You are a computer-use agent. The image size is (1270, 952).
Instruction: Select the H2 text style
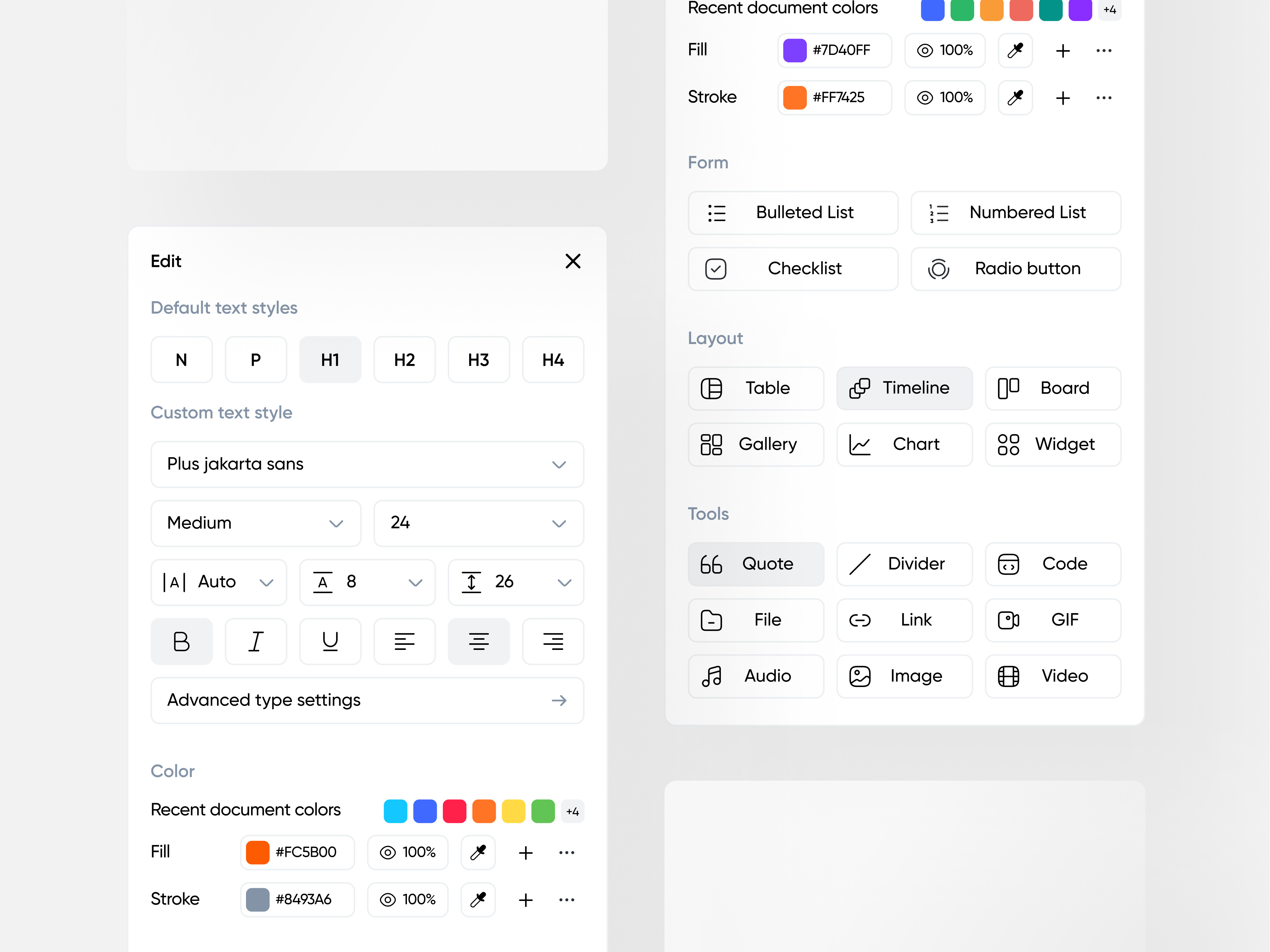[404, 360]
